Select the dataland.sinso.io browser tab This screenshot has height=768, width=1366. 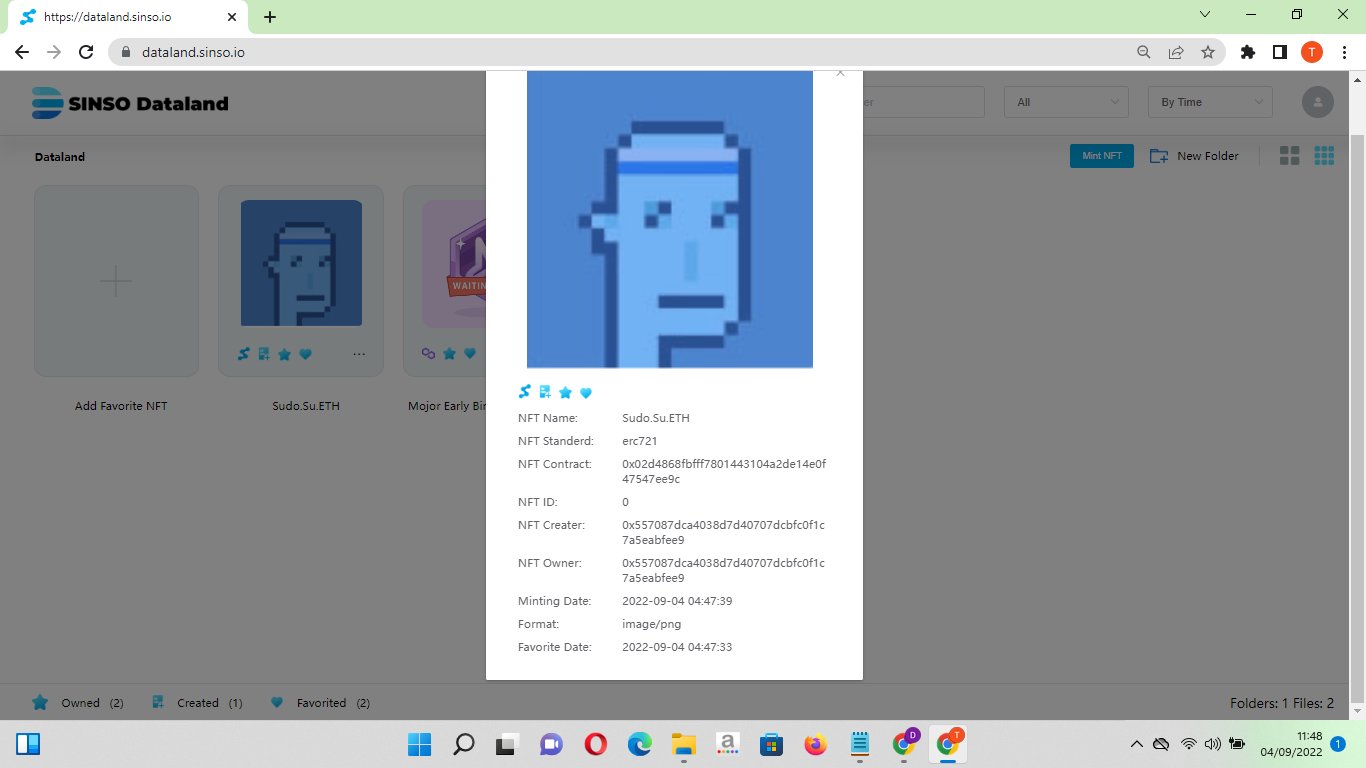pyautogui.click(x=129, y=17)
